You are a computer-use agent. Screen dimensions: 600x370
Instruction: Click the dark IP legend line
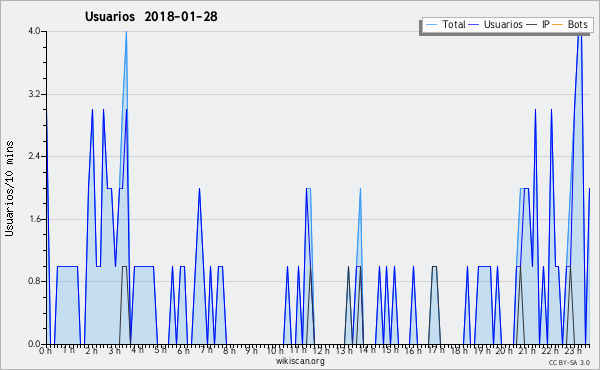pyautogui.click(x=532, y=25)
